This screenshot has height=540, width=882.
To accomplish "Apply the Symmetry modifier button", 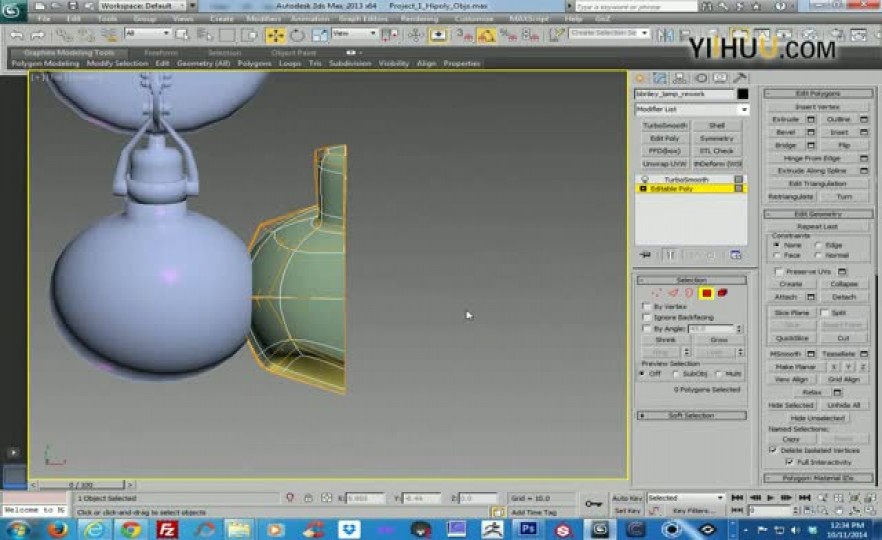I will coord(717,138).
